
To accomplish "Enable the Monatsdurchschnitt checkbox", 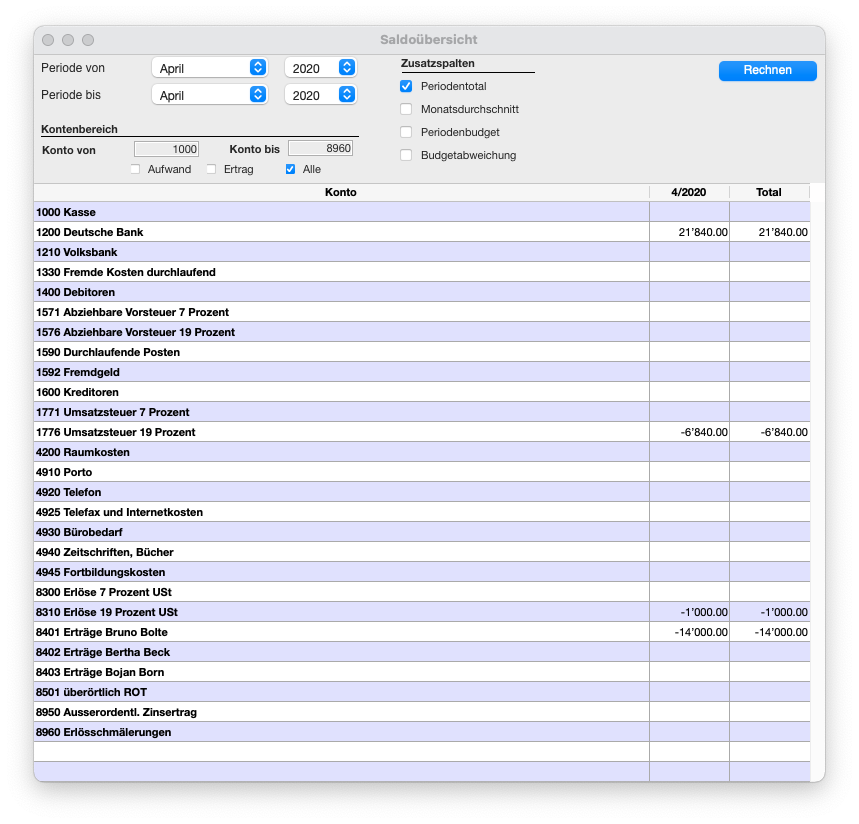I will (x=406, y=109).
